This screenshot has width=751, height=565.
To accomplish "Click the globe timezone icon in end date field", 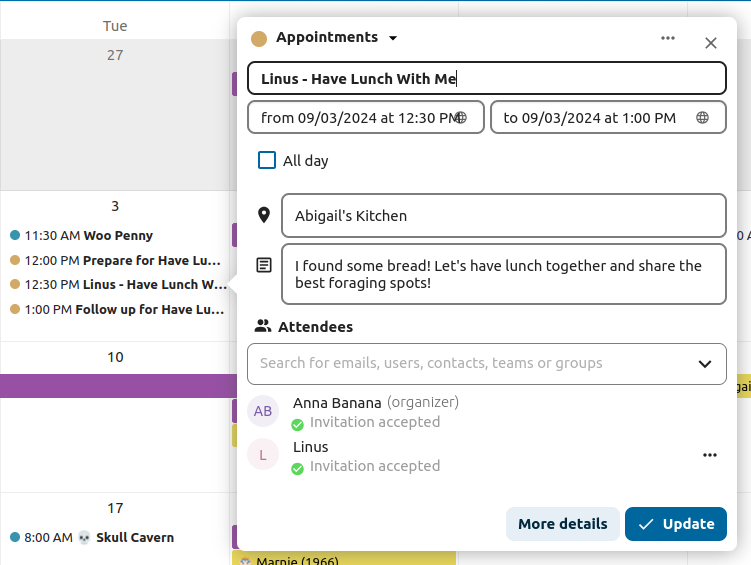I will coord(703,118).
